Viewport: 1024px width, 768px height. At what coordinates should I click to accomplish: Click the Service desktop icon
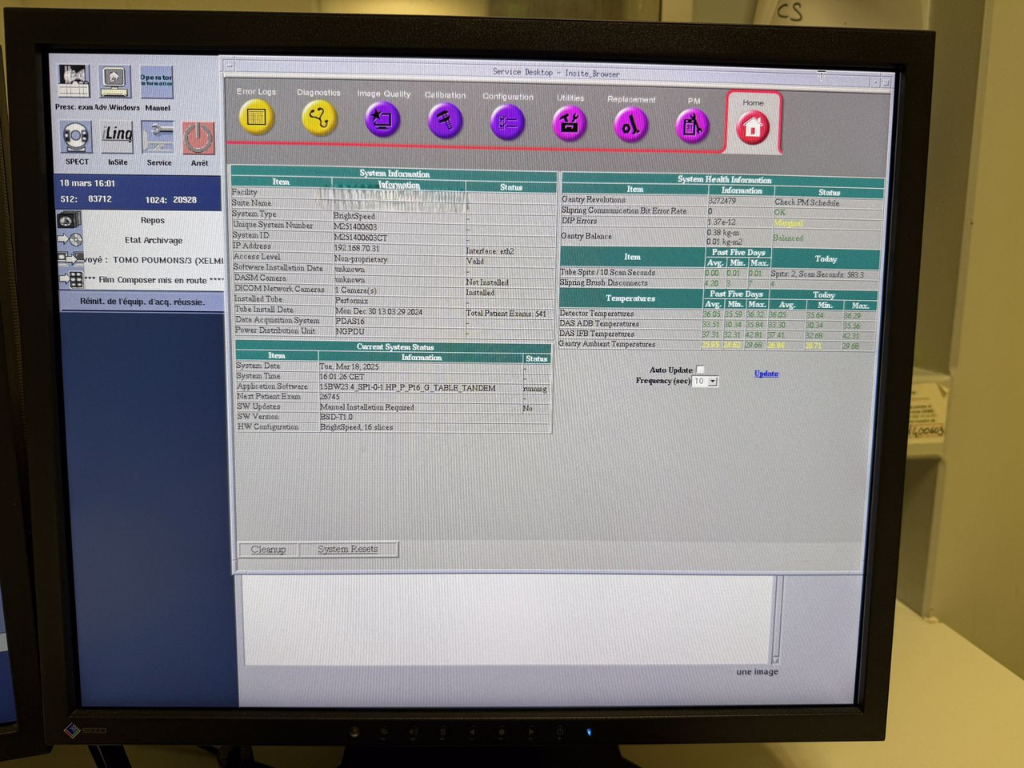[158, 137]
